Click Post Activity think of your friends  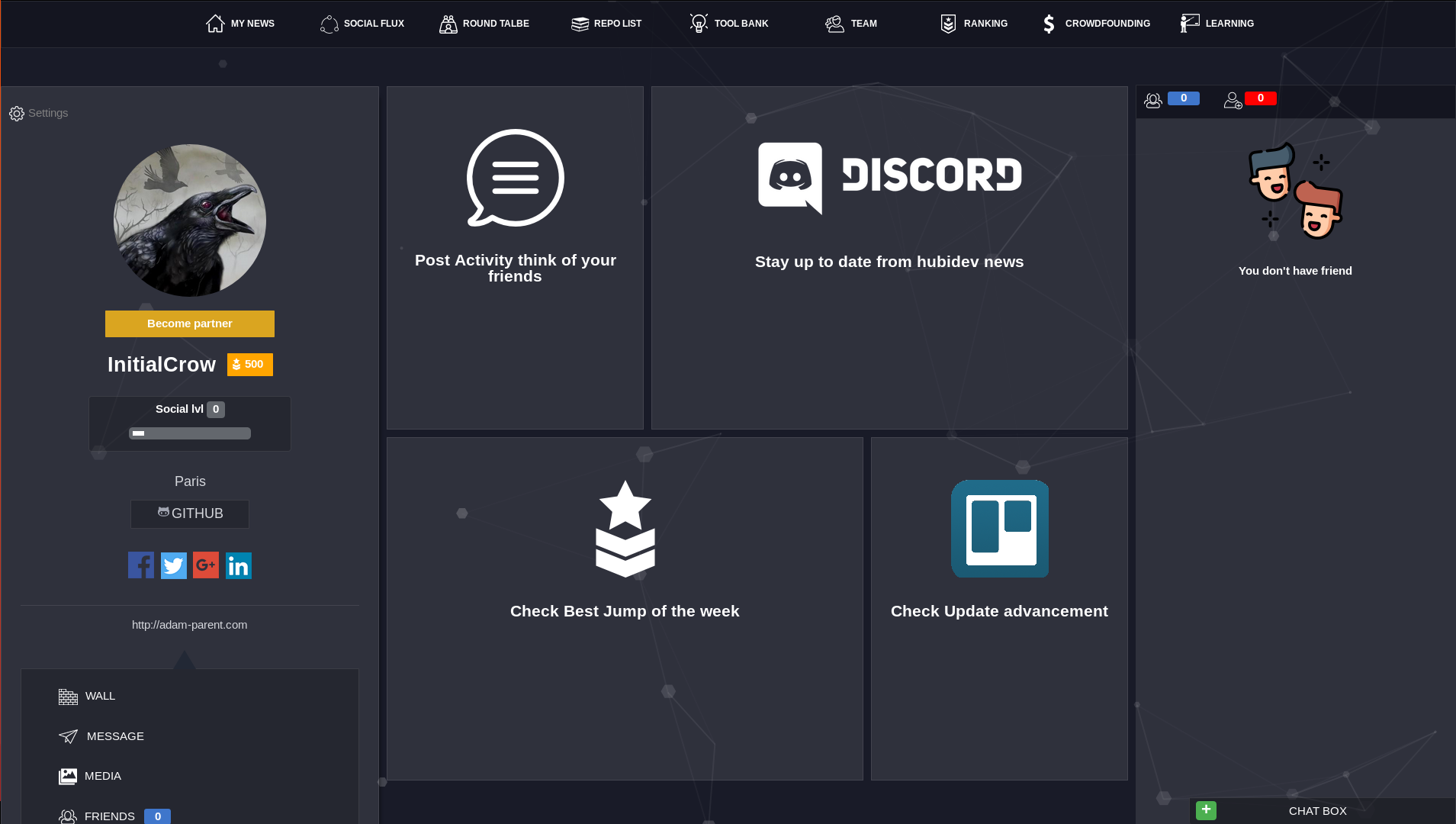pyautogui.click(x=516, y=269)
